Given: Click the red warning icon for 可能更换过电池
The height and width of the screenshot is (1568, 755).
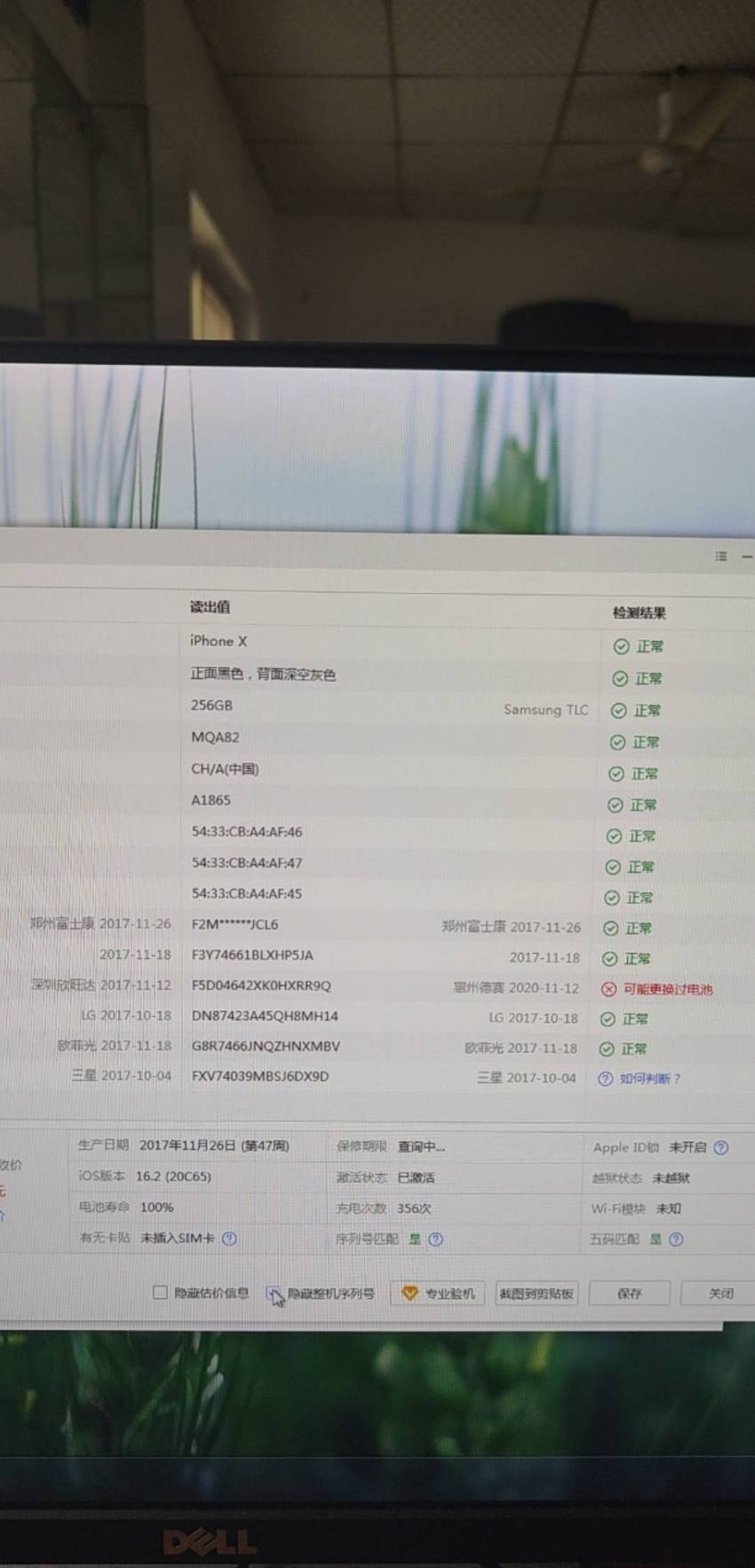Looking at the screenshot, I should (x=608, y=989).
